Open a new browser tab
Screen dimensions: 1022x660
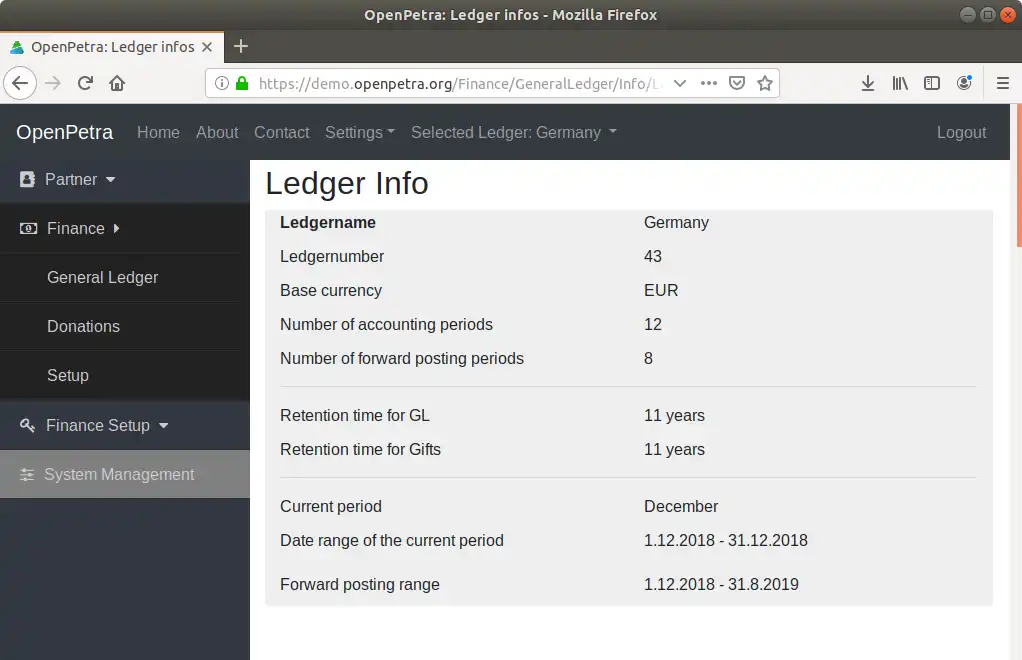[x=241, y=46]
